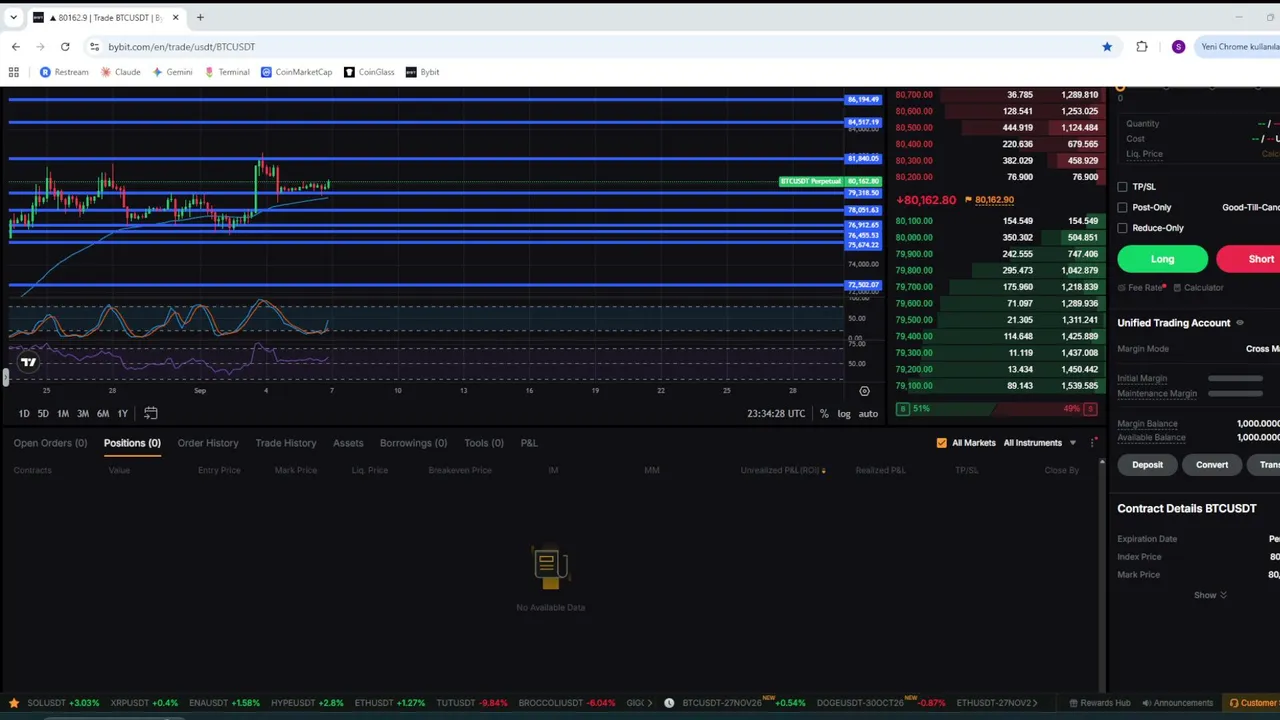Open the chart go-to-date calendar icon
Viewport: 1280px width, 720px height.
pyautogui.click(x=151, y=413)
